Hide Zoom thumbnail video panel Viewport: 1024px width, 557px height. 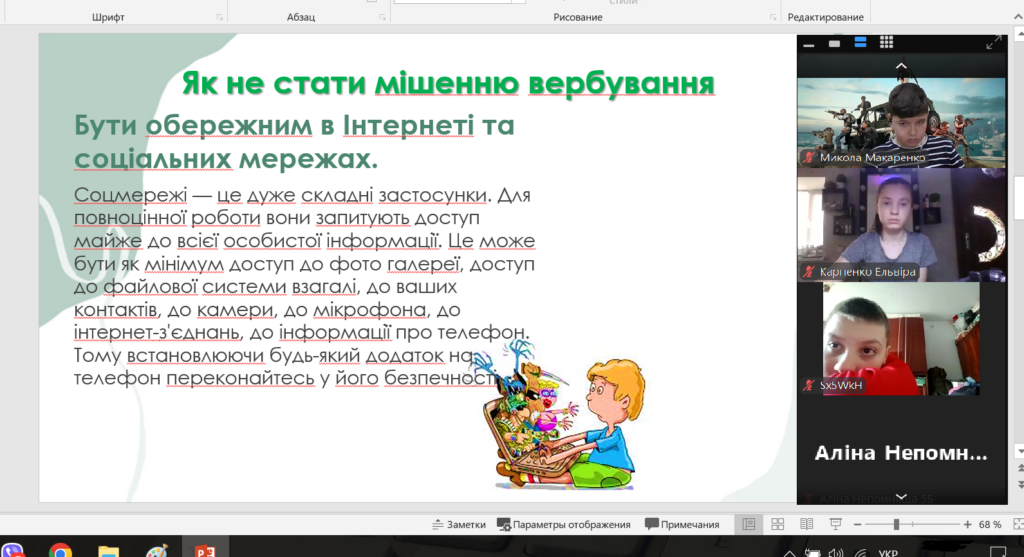(x=808, y=44)
